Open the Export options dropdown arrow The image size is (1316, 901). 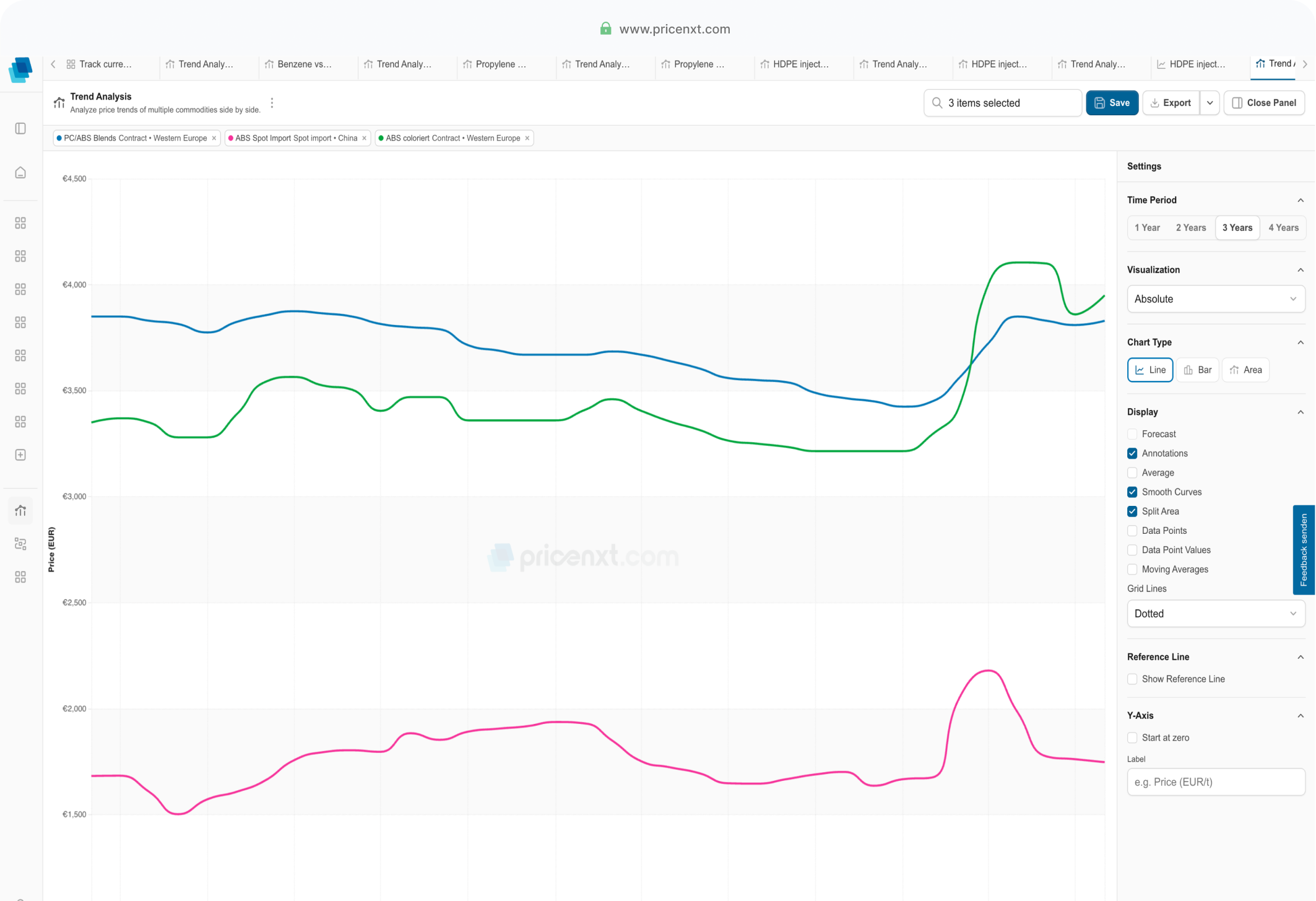coord(1210,103)
